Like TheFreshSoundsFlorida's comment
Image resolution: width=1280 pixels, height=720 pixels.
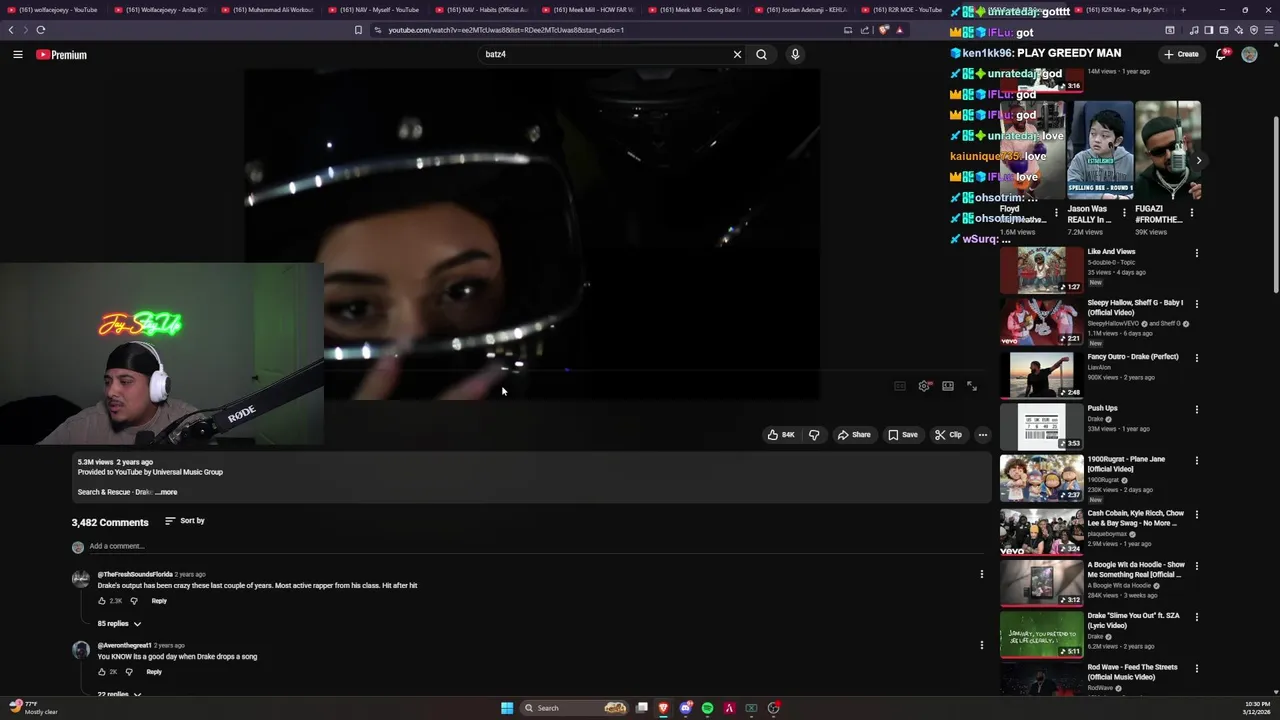pyautogui.click(x=102, y=601)
